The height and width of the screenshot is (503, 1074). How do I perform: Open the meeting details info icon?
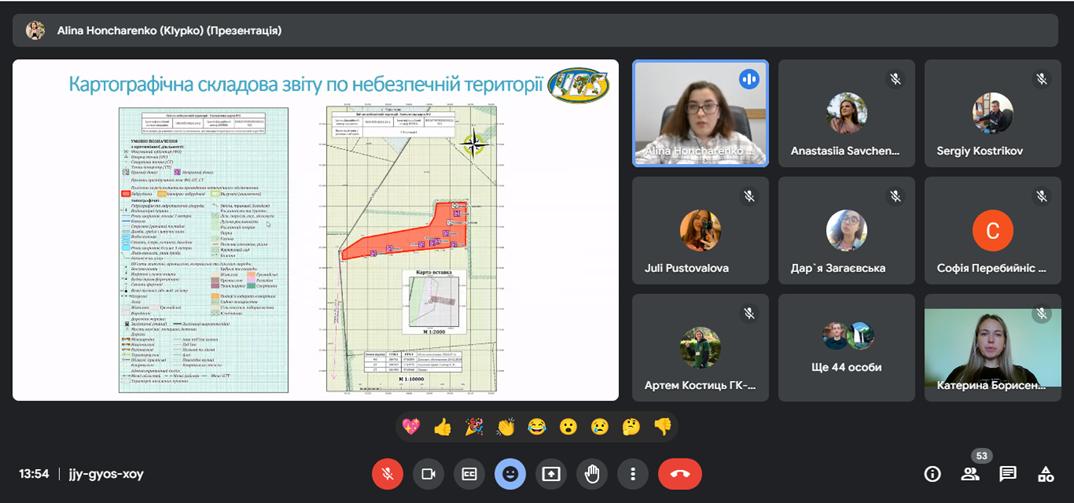point(932,474)
